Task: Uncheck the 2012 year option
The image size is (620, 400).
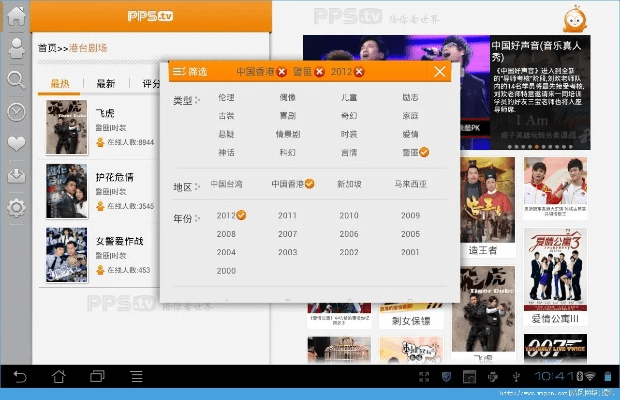Action: click(231, 215)
